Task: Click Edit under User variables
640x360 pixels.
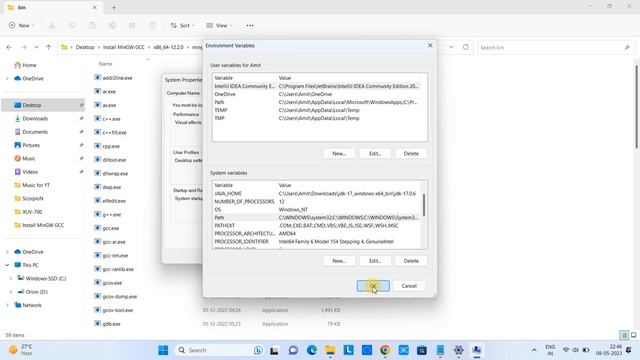Action: coord(375,153)
